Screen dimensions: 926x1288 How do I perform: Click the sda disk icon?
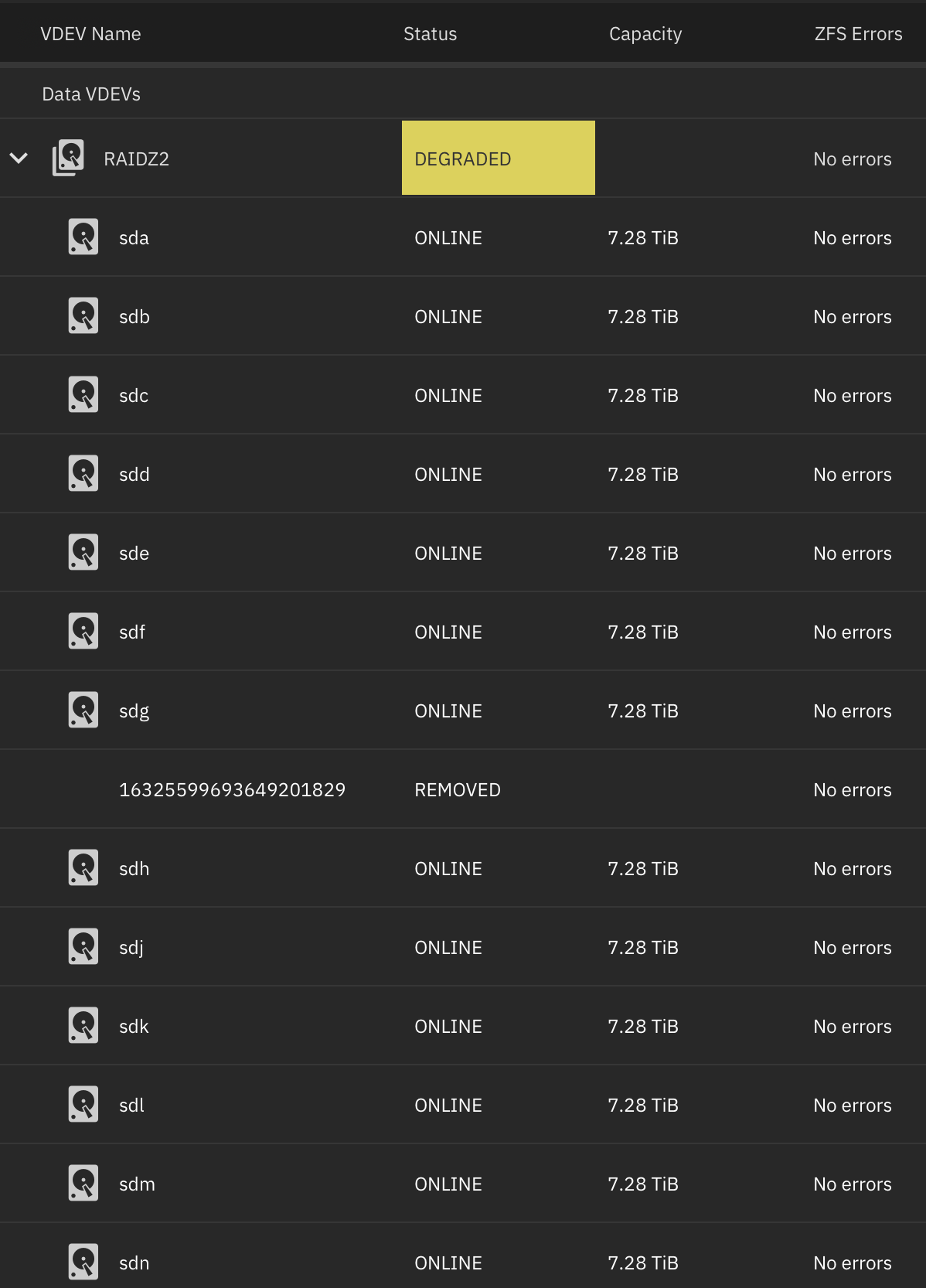coord(83,237)
